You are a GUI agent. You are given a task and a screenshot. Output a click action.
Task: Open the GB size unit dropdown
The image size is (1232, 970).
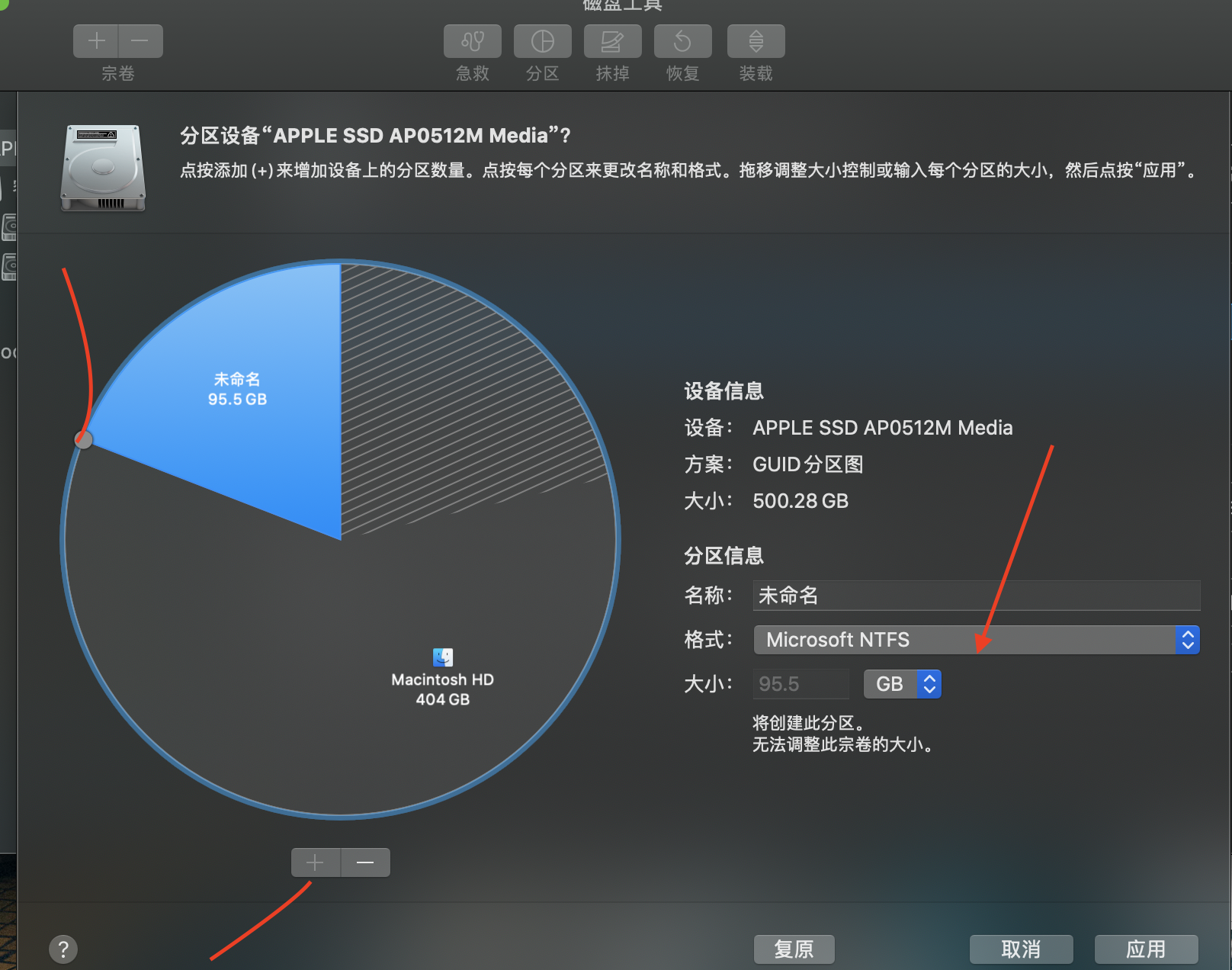coord(903,684)
